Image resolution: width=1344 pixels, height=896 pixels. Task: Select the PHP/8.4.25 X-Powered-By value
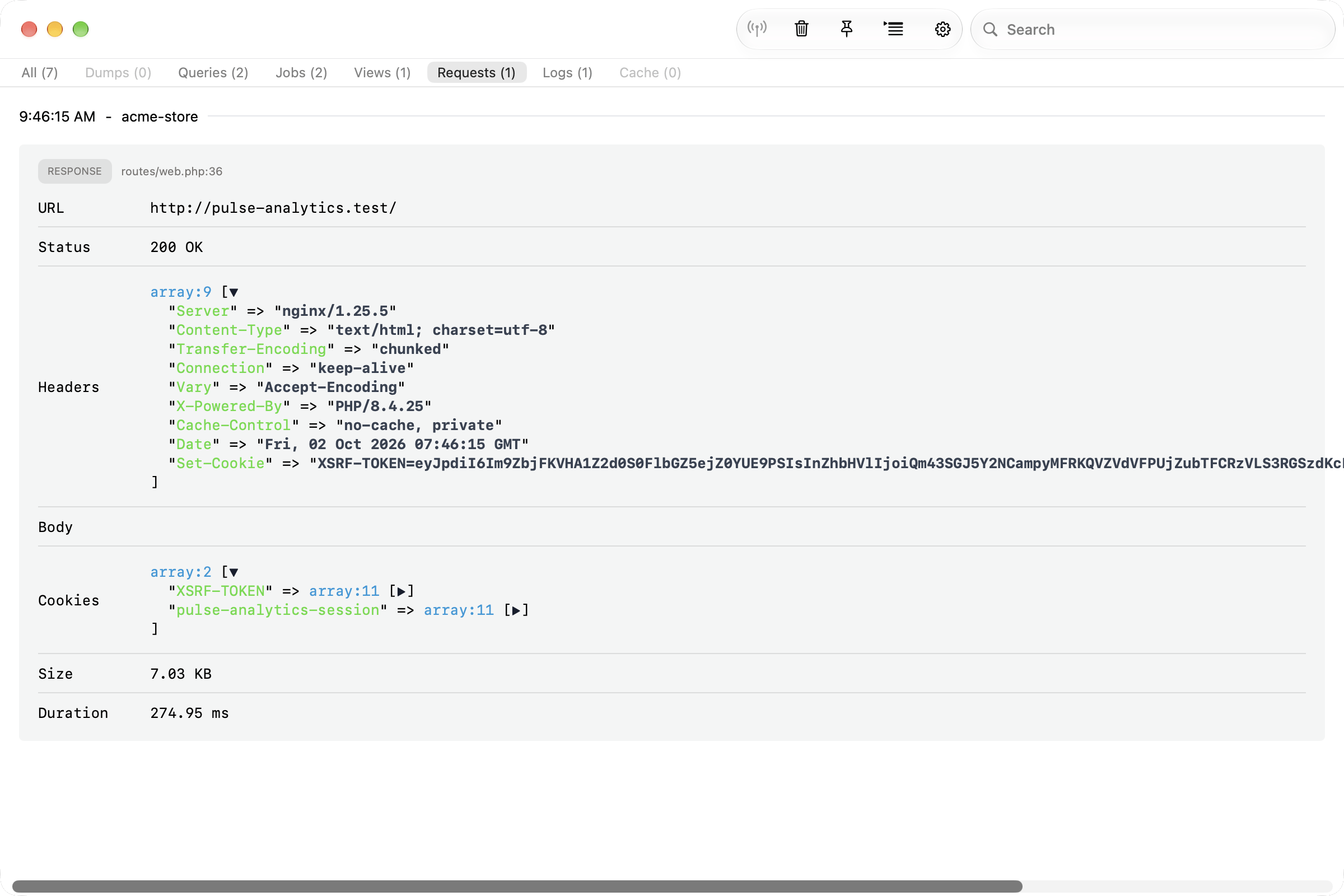coord(379,407)
